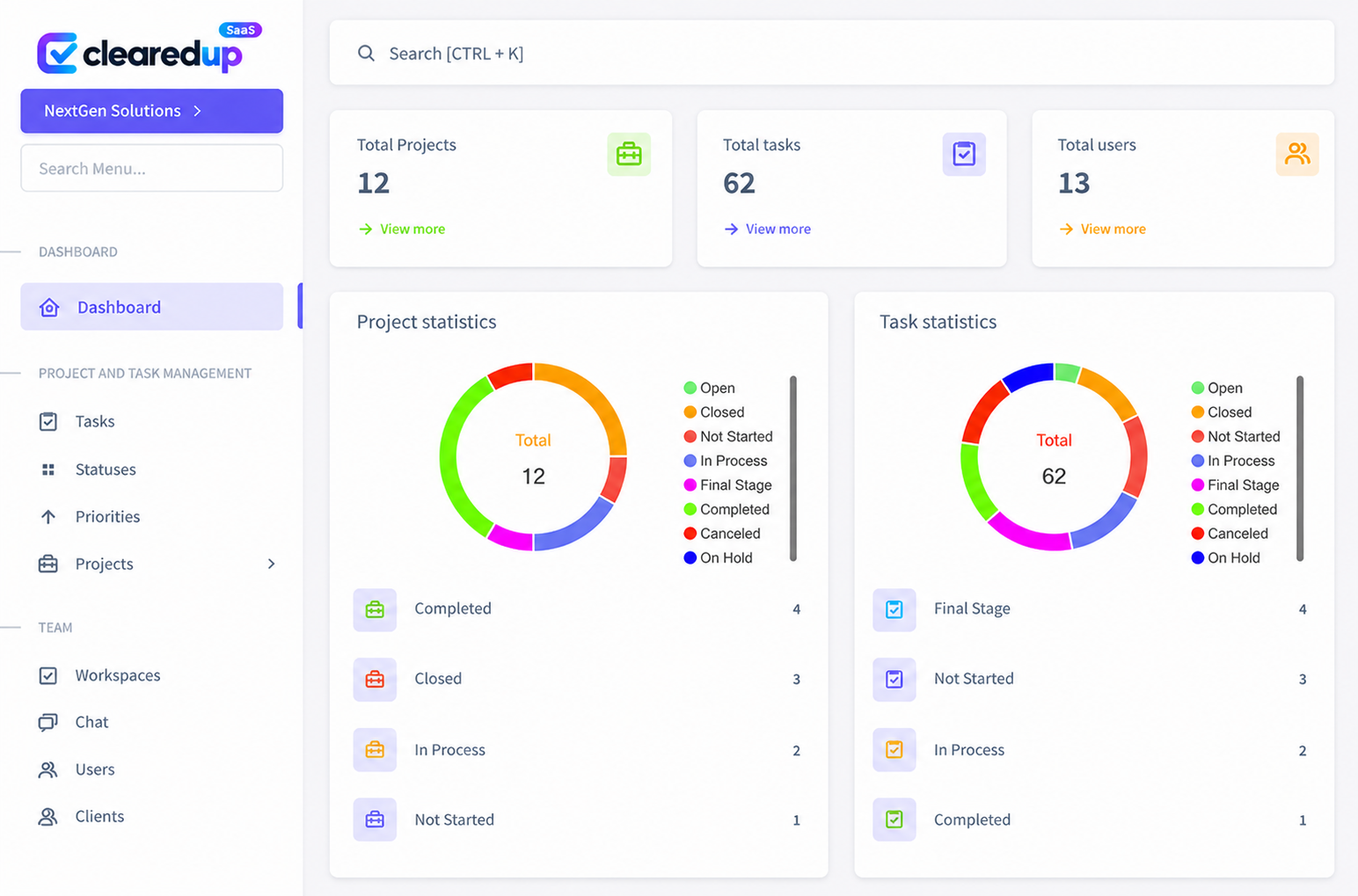Click the Total users people icon
The width and height of the screenshot is (1358, 896).
[1297, 154]
